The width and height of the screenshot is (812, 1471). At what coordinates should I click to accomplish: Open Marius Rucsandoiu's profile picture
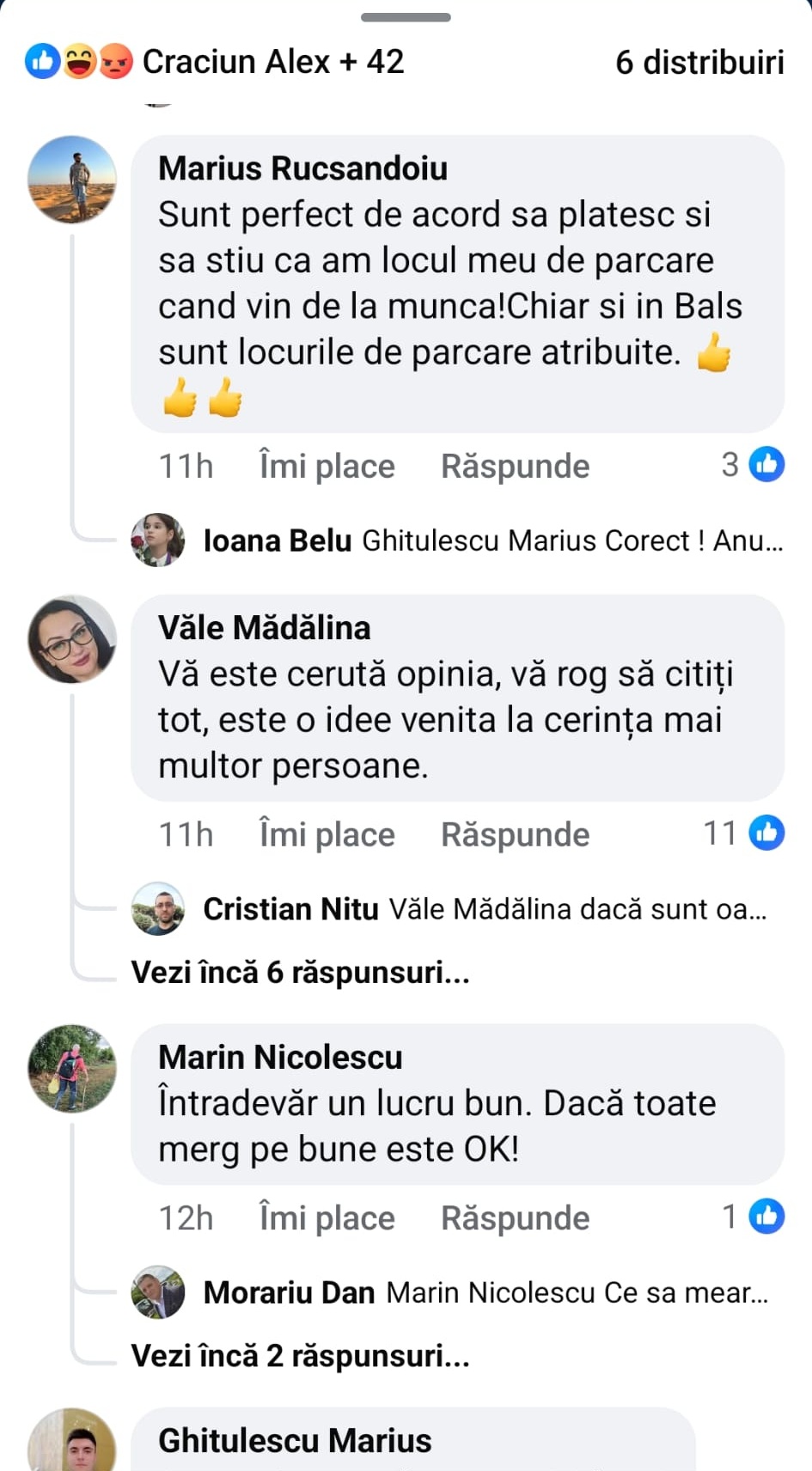tap(72, 180)
